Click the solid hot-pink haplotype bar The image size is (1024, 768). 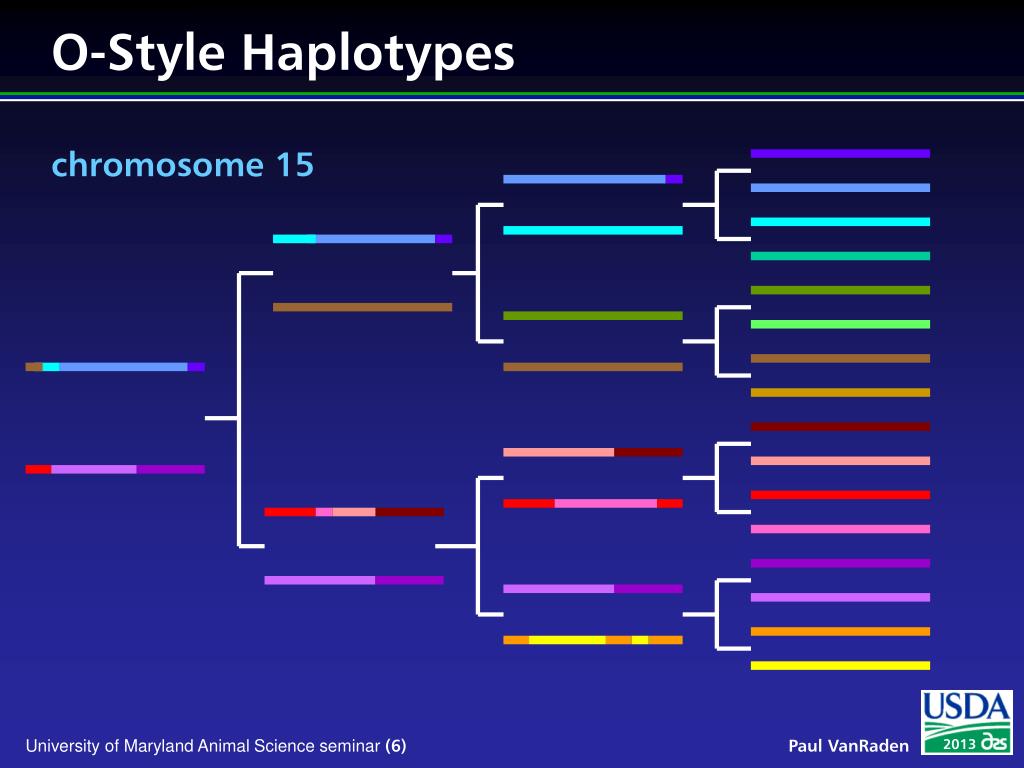840,529
